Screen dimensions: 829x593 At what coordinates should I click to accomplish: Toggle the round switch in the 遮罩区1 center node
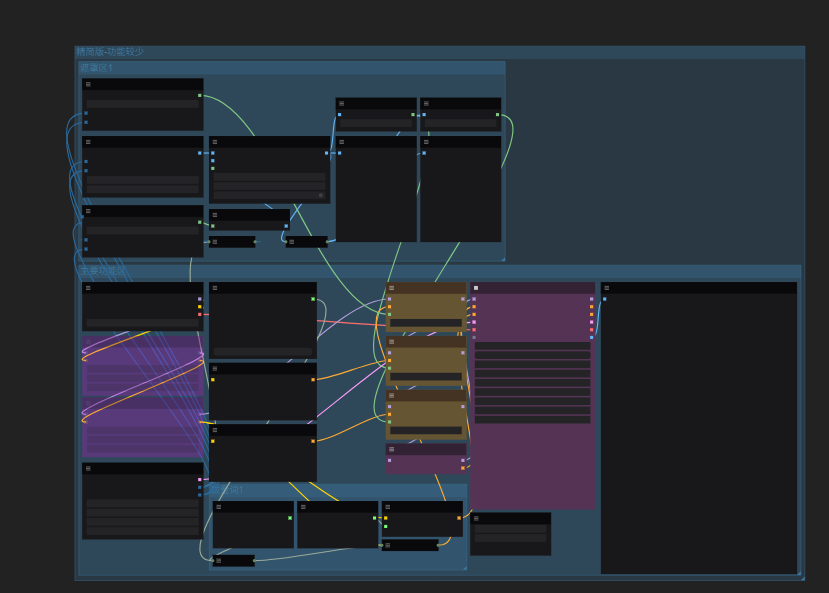(x=320, y=195)
